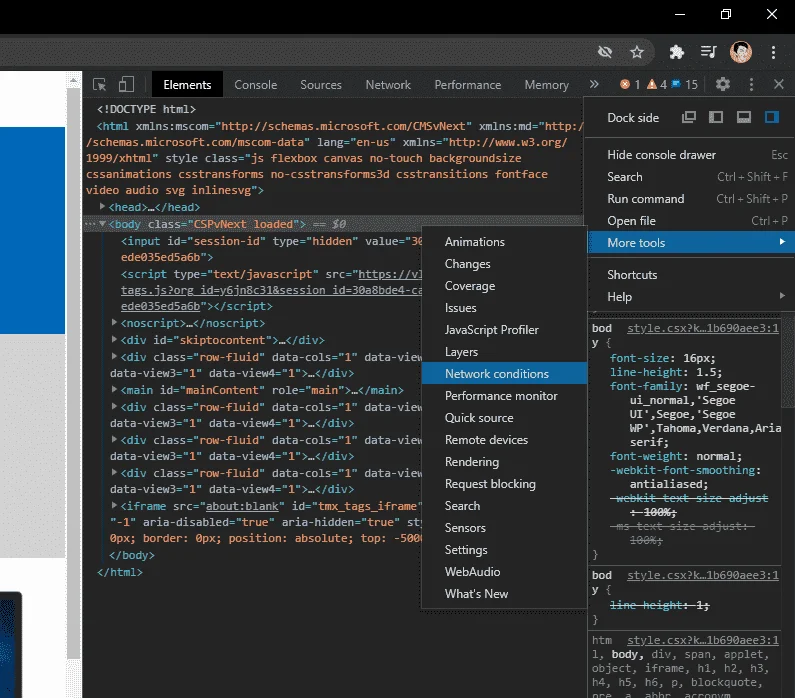Dock DevTools to the left
Image resolution: width=795 pixels, height=698 pixels.
click(x=716, y=118)
